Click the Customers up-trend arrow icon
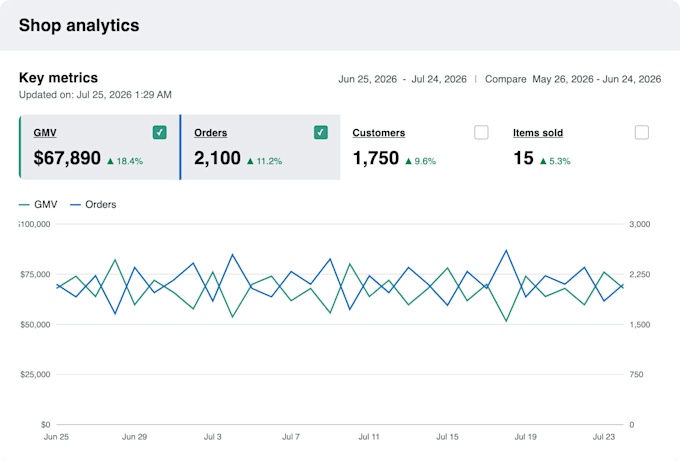This screenshot has height=461, width=680. click(x=409, y=161)
